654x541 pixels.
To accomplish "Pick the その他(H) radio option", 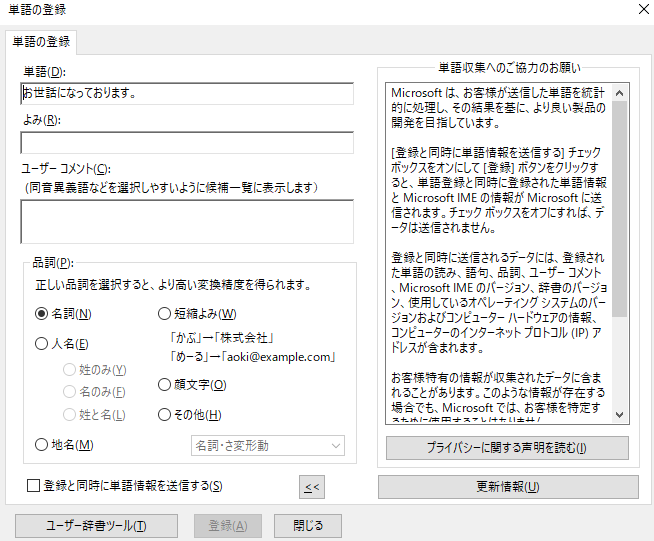I will [164, 415].
